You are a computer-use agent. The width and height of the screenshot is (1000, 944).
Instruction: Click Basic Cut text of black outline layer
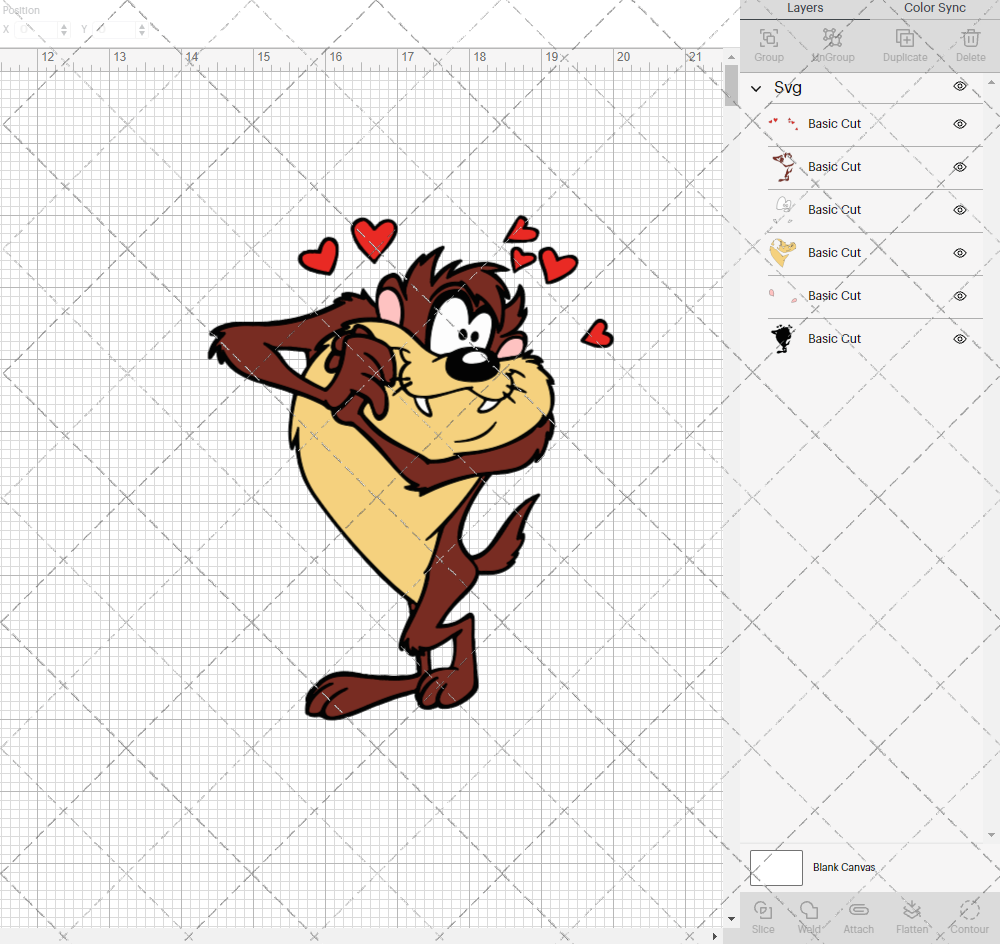pyautogui.click(x=834, y=339)
